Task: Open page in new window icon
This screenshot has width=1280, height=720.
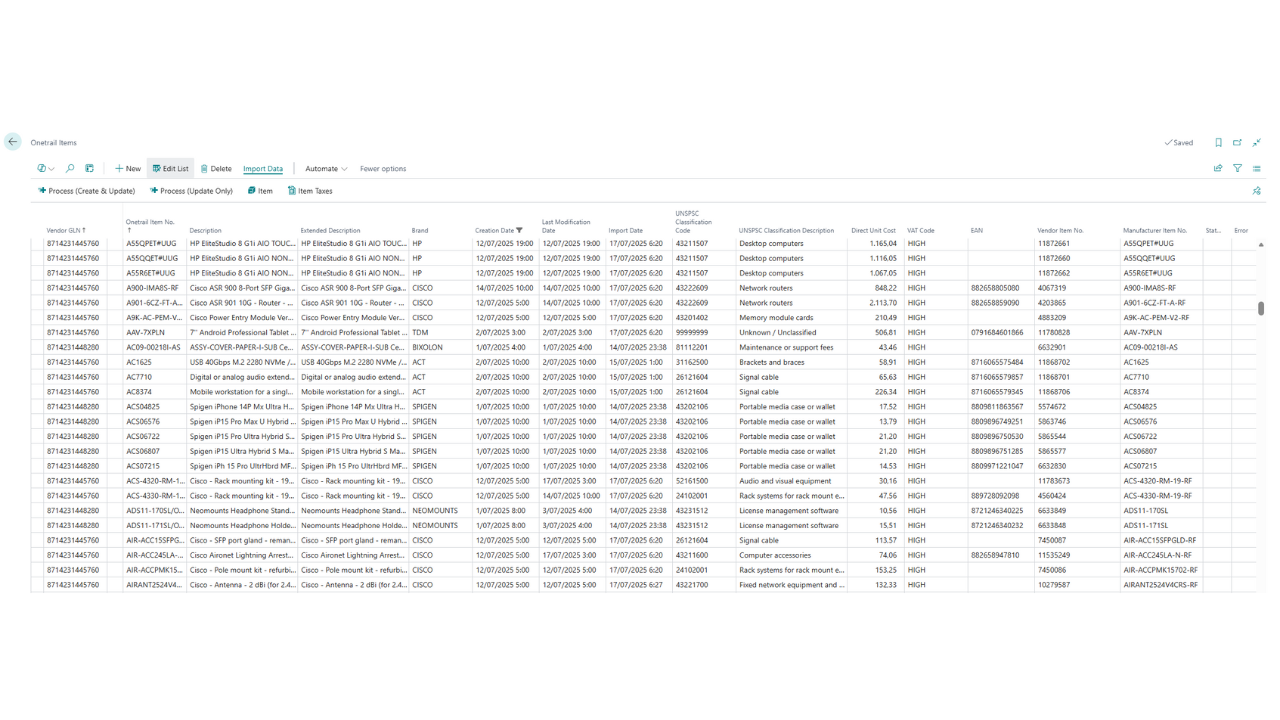Action: (1237, 143)
